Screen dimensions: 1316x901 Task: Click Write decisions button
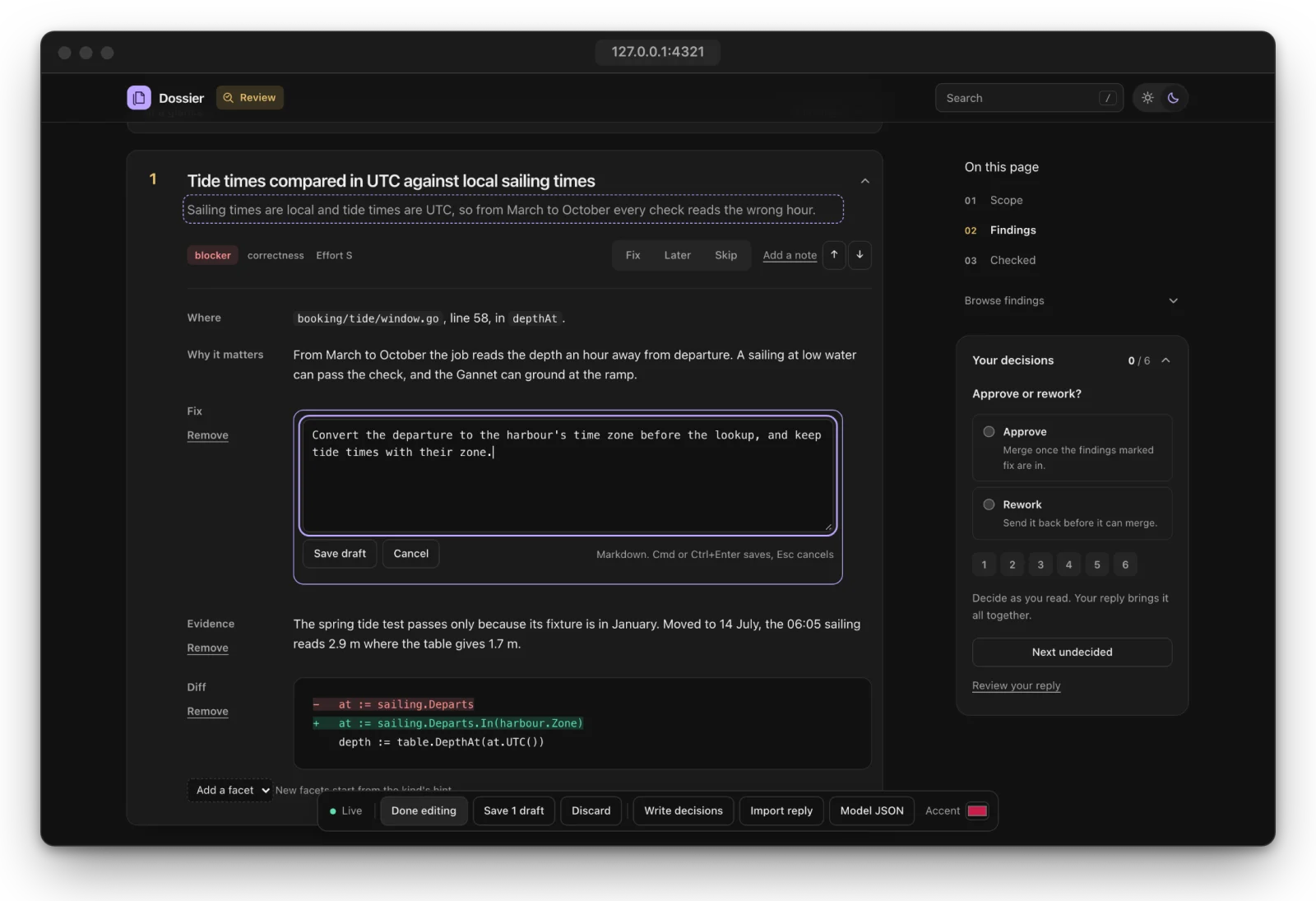point(683,810)
